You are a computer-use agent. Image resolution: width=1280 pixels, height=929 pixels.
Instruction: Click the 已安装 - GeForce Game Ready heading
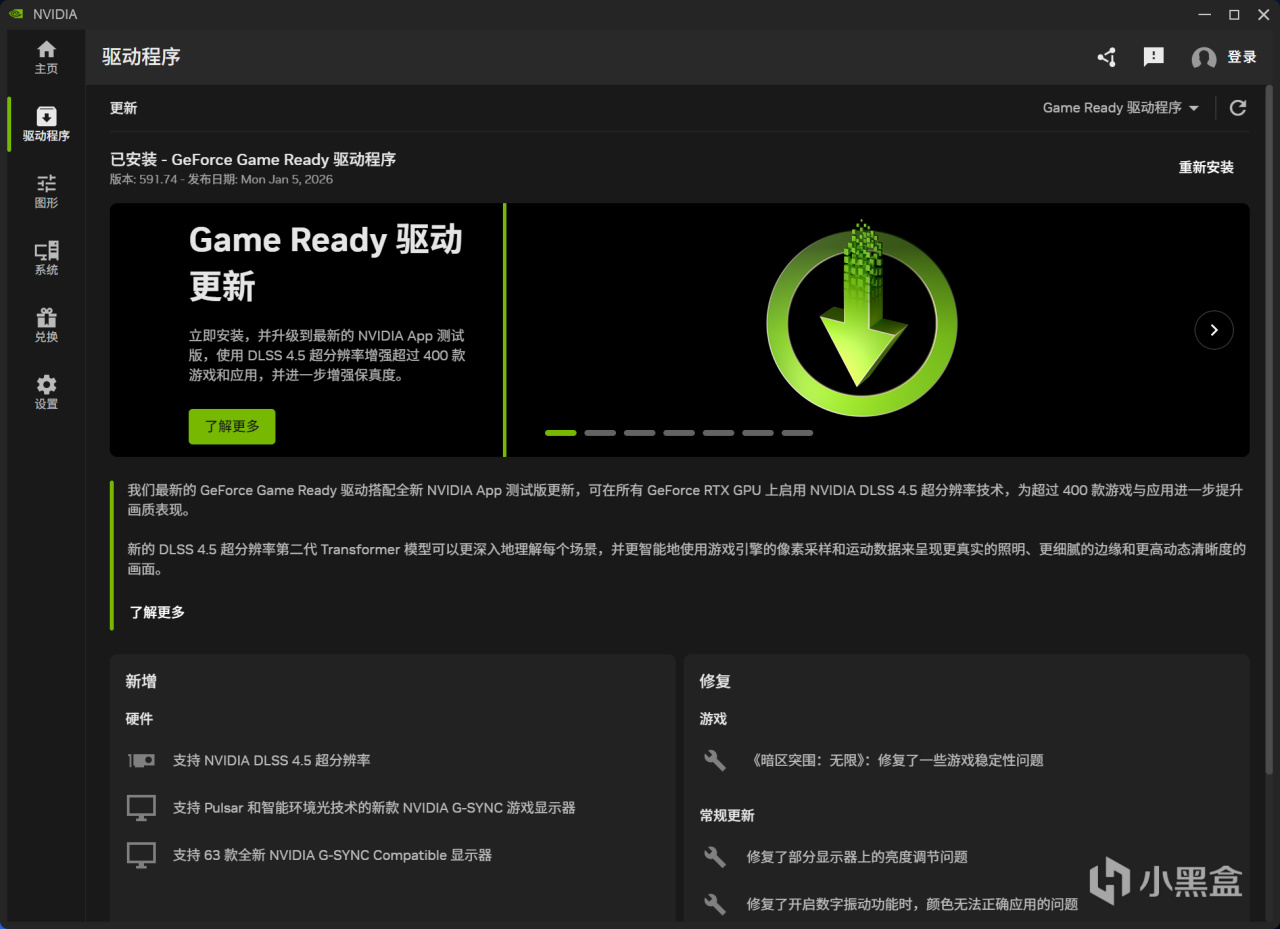[253, 159]
